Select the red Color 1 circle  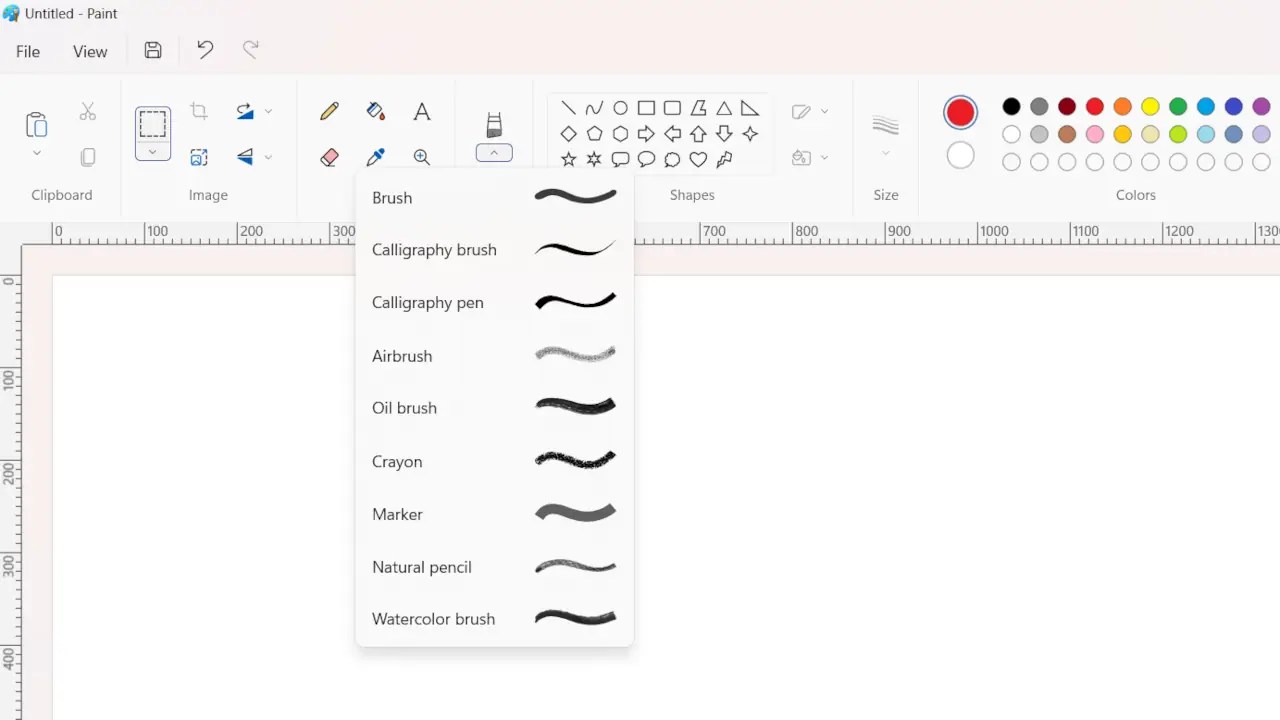coord(960,112)
